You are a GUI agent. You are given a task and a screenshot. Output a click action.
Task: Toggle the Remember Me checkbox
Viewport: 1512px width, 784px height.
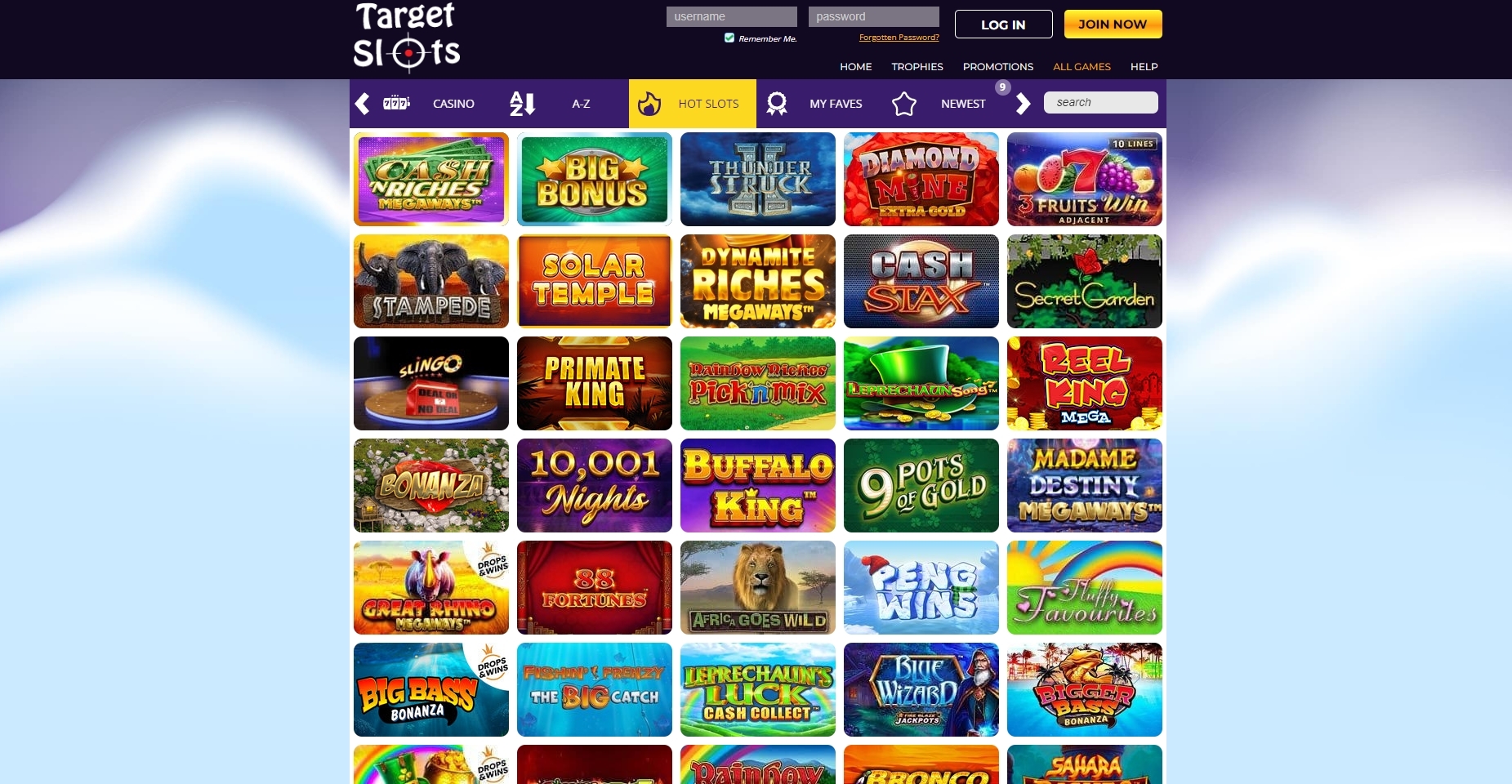[729, 38]
